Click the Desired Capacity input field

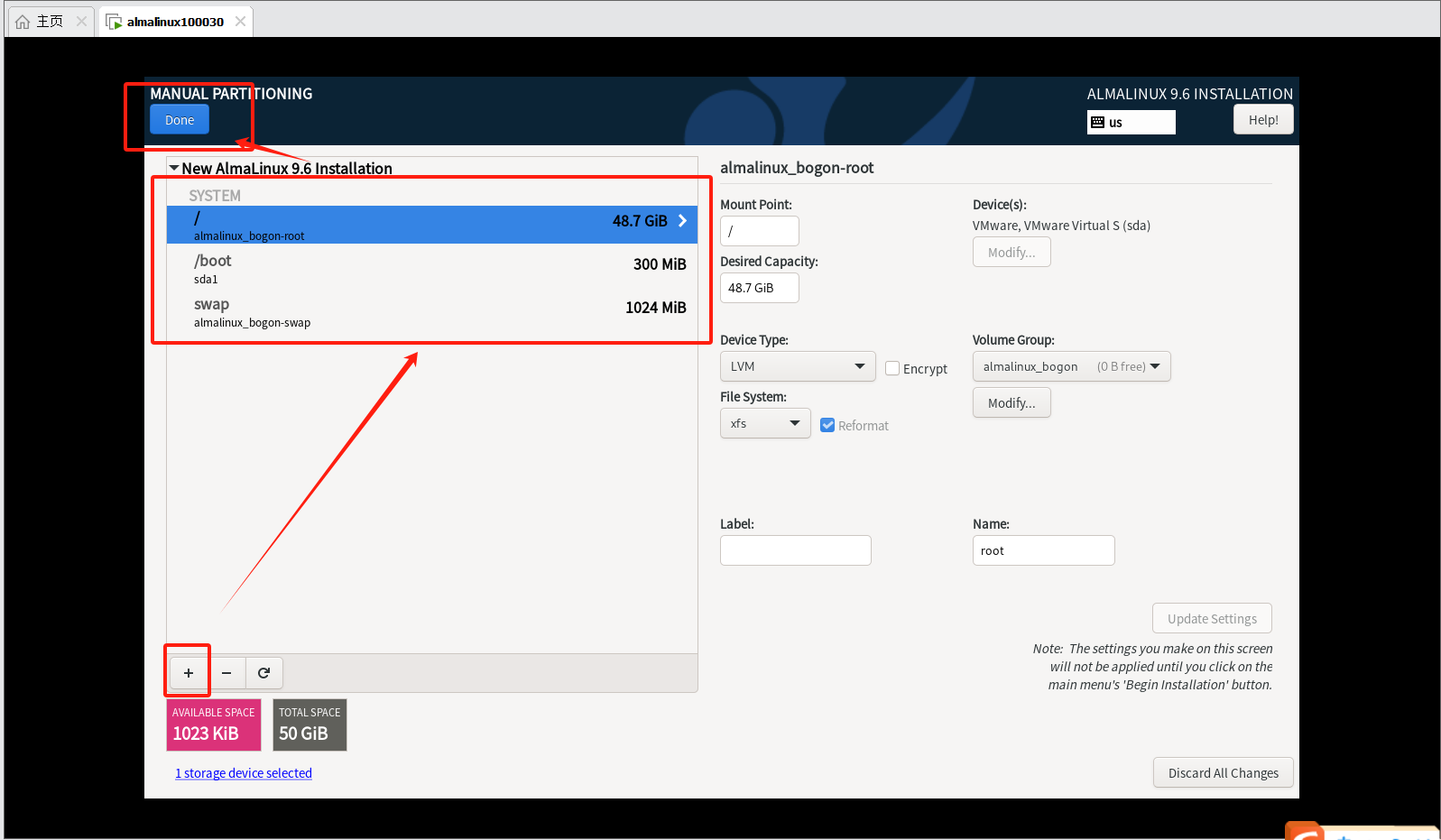tap(759, 288)
